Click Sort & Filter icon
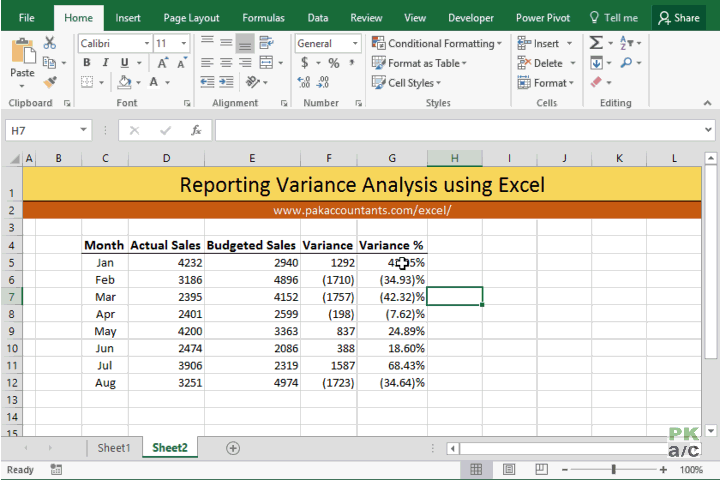 click(626, 43)
